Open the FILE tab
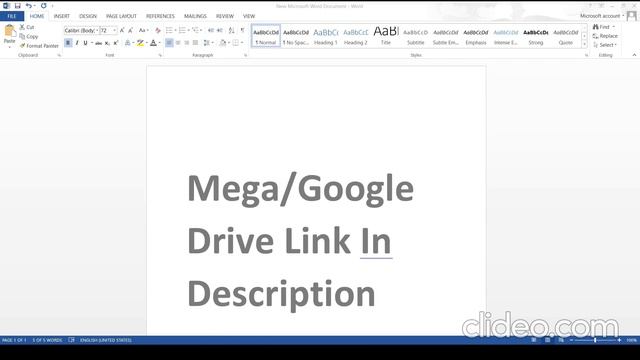The width and height of the screenshot is (640, 360). pyautogui.click(x=12, y=16)
